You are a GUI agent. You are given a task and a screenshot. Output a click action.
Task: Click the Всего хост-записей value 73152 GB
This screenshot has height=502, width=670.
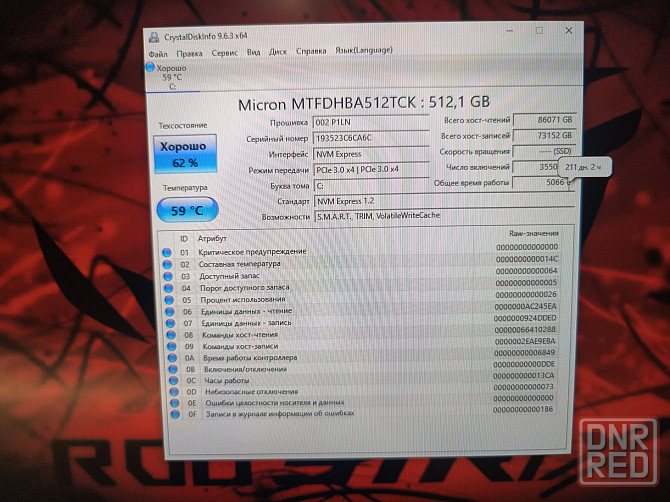click(544, 136)
